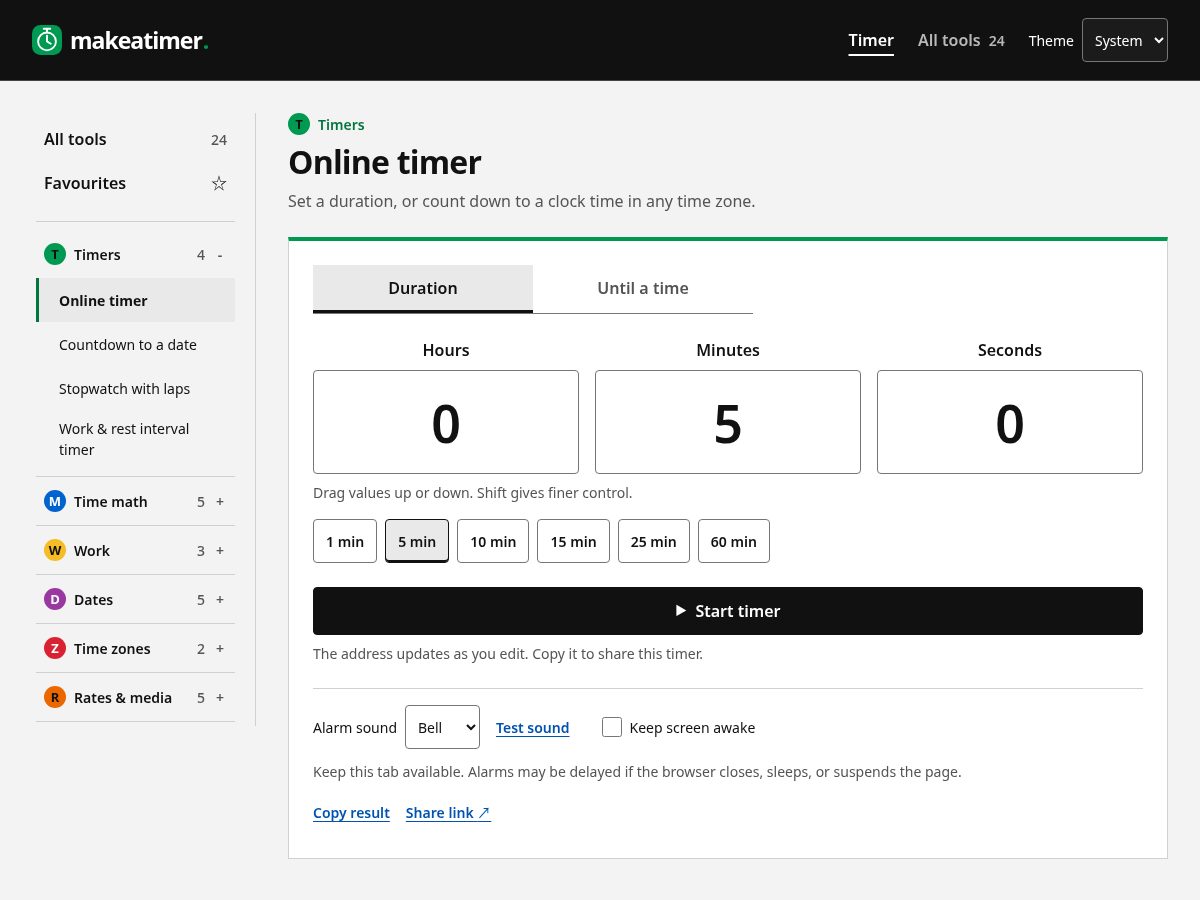Click the Test sound link

coord(533,728)
